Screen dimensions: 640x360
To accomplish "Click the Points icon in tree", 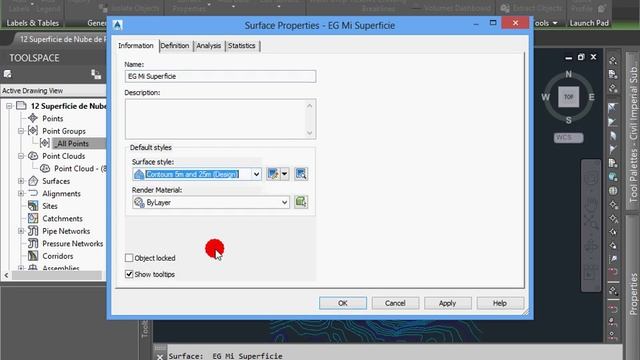I will 33,118.
